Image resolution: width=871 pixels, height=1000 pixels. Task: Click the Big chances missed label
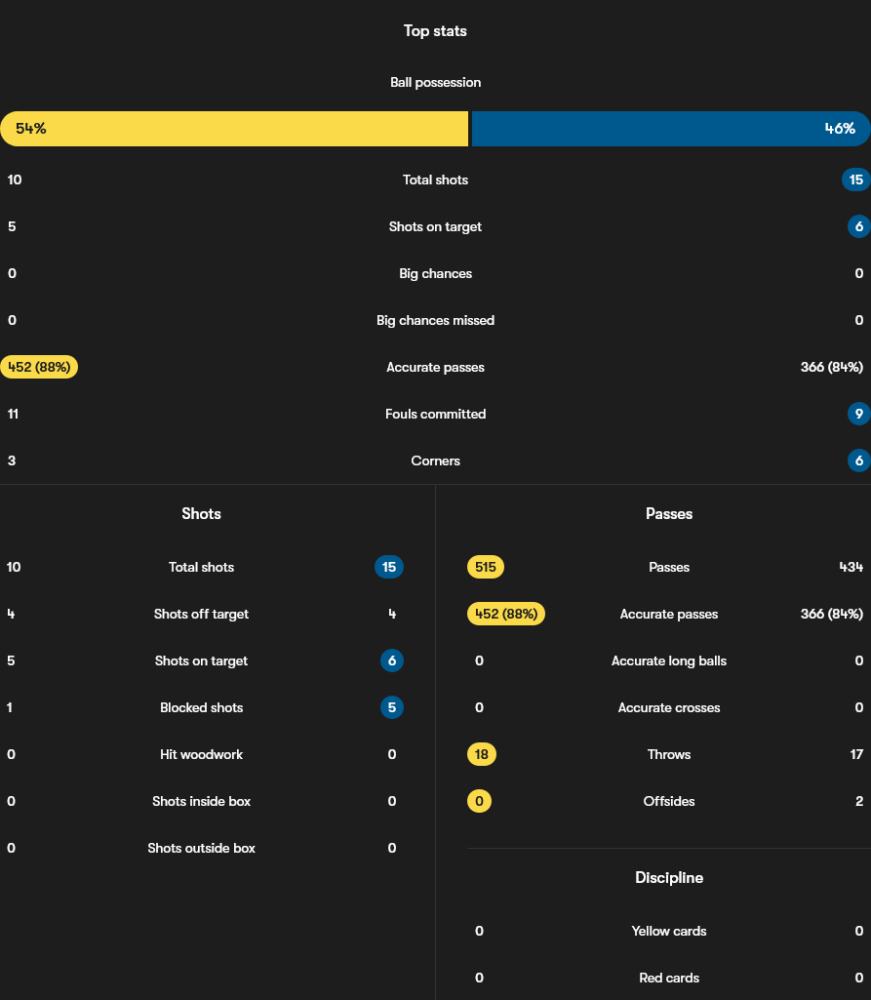(x=435, y=320)
